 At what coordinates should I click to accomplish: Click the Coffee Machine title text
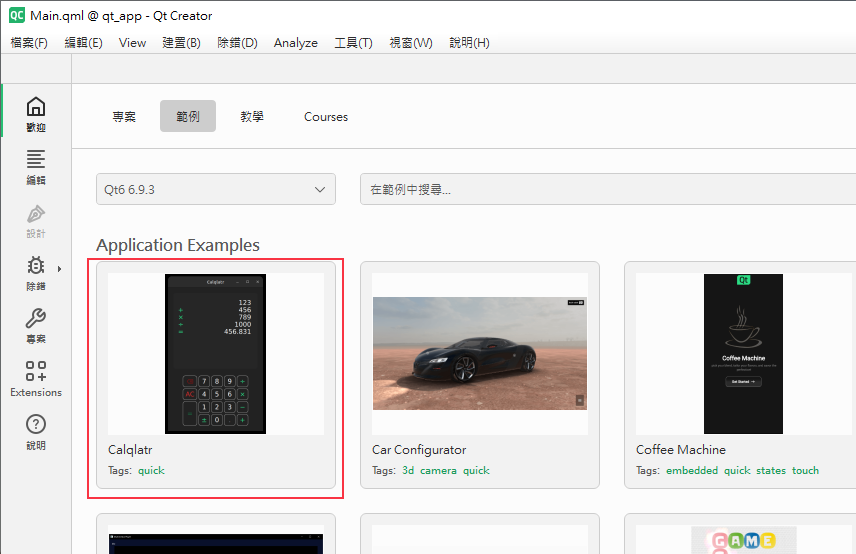[681, 450]
